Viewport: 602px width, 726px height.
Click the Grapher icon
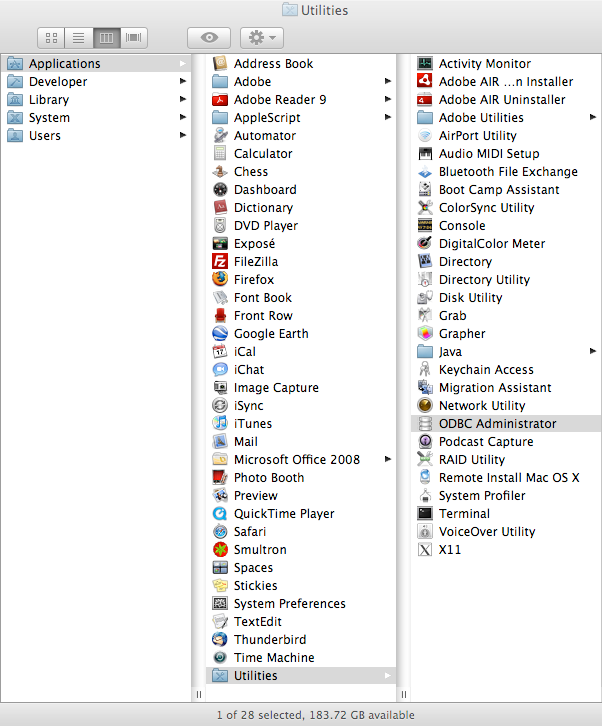(x=425, y=333)
